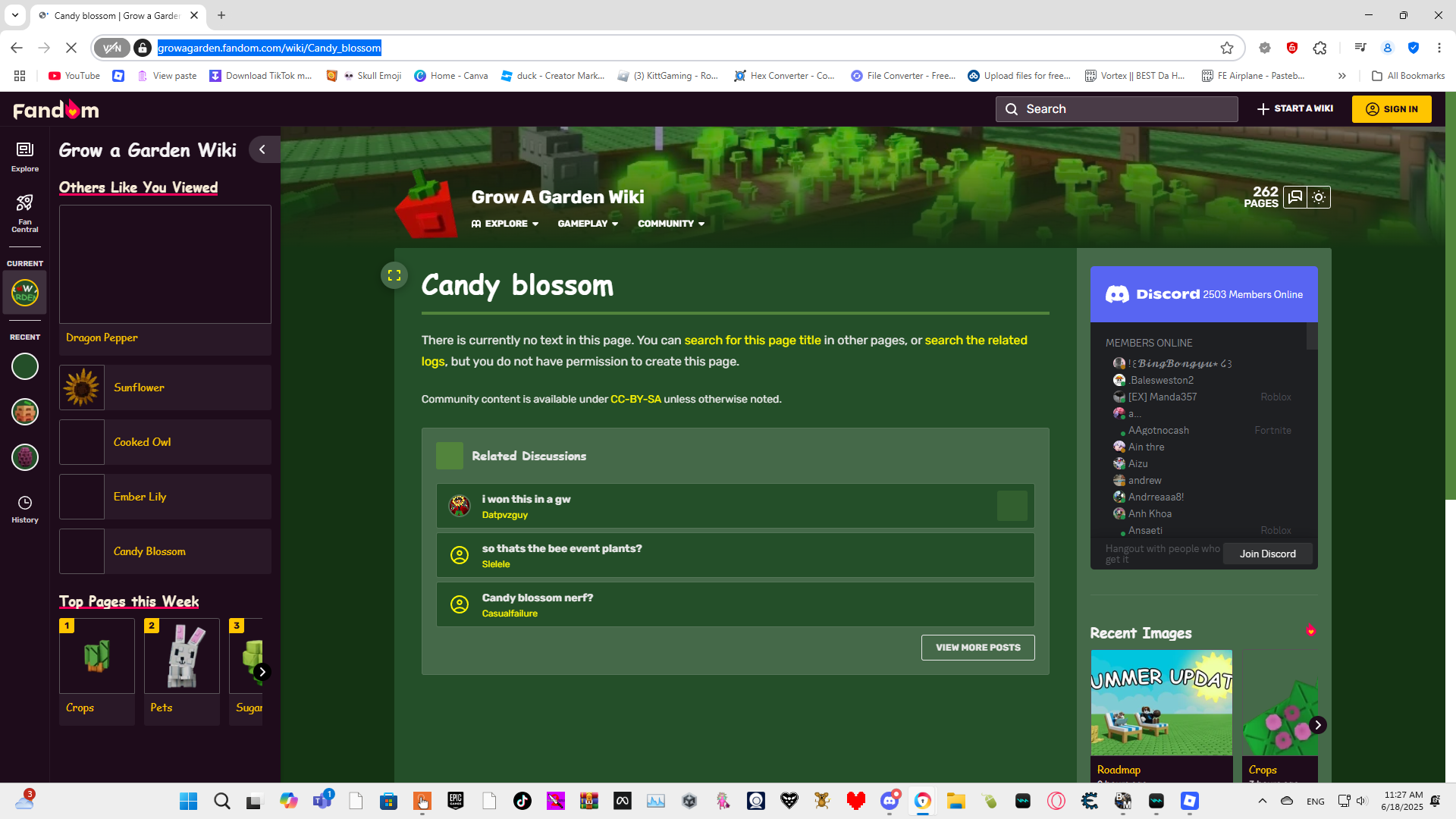Open Chrome three-dot menu
Screen dimensions: 1456x819
1439,48
